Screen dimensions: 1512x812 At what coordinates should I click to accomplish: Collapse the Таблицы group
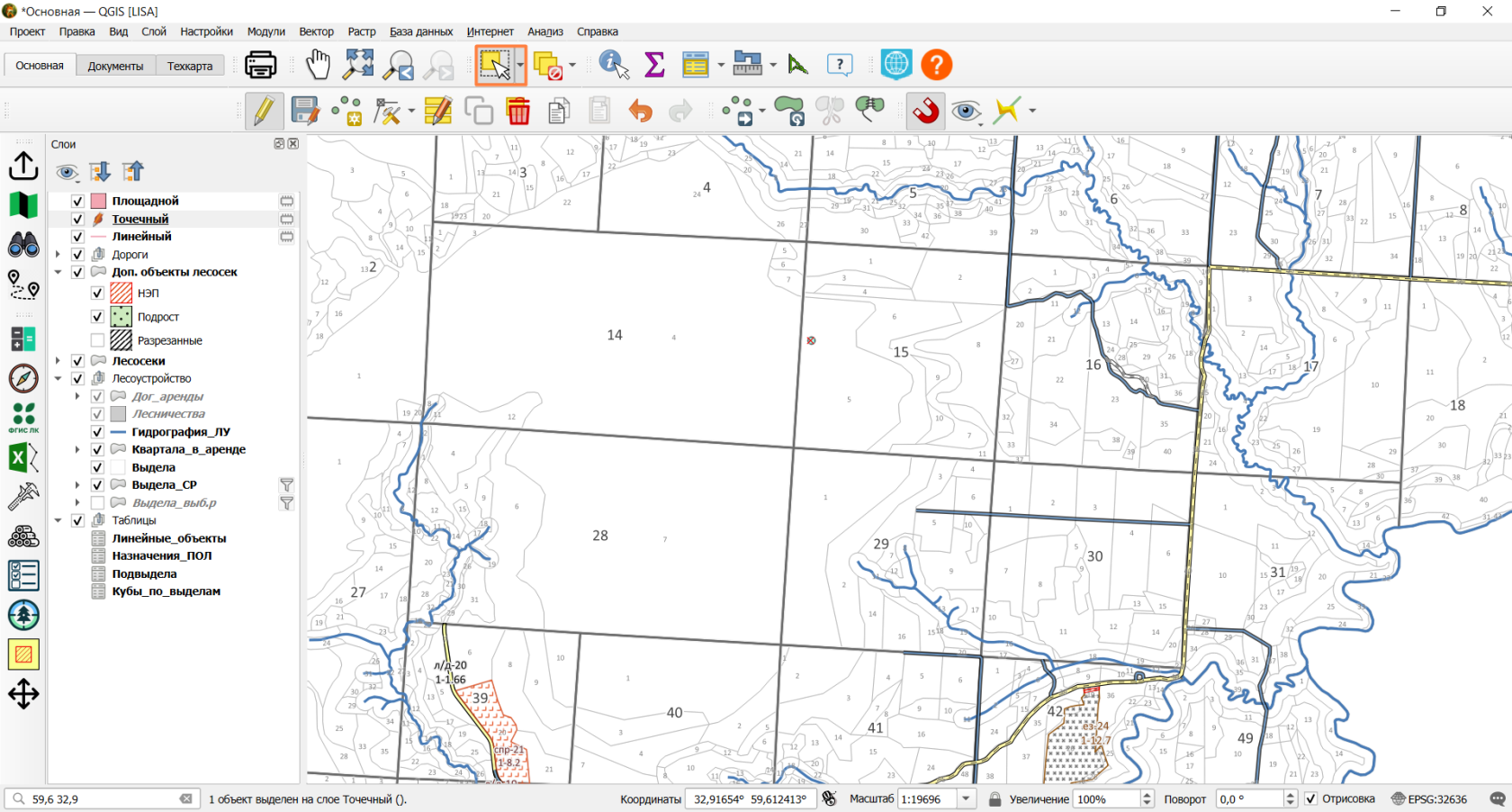(x=58, y=520)
